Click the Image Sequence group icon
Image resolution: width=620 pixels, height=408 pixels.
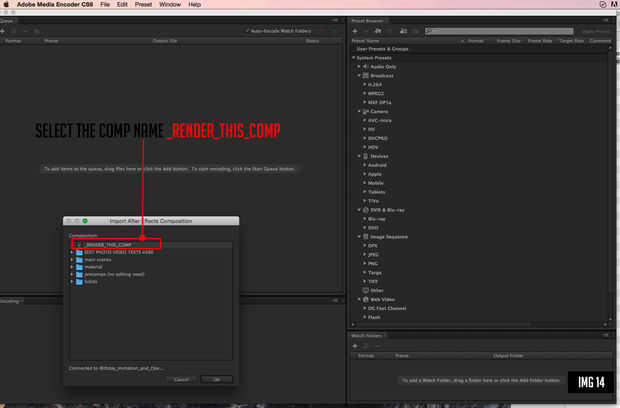[366, 236]
